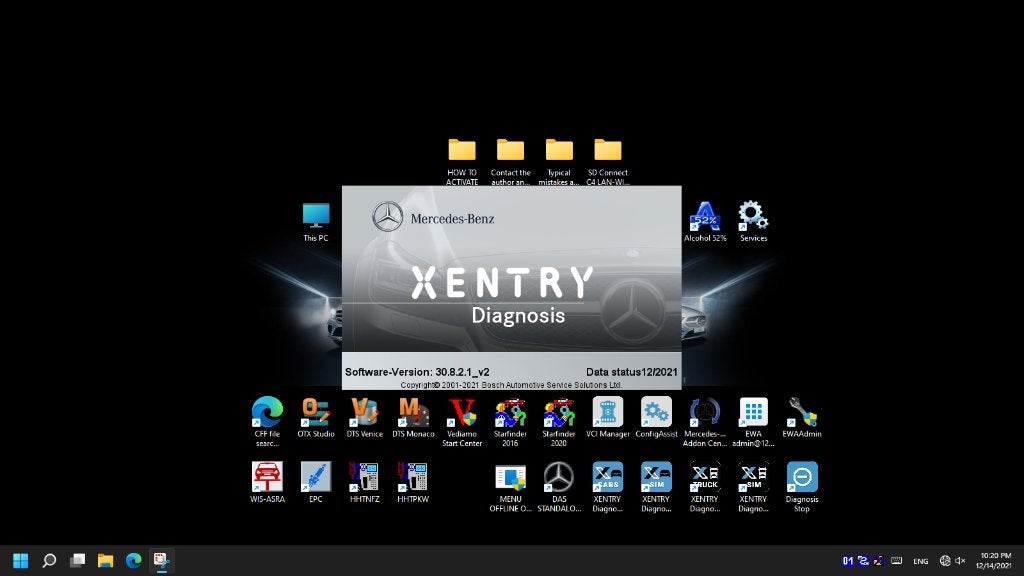Open Task View on taskbar
This screenshot has height=576, width=1024.
[x=77, y=560]
